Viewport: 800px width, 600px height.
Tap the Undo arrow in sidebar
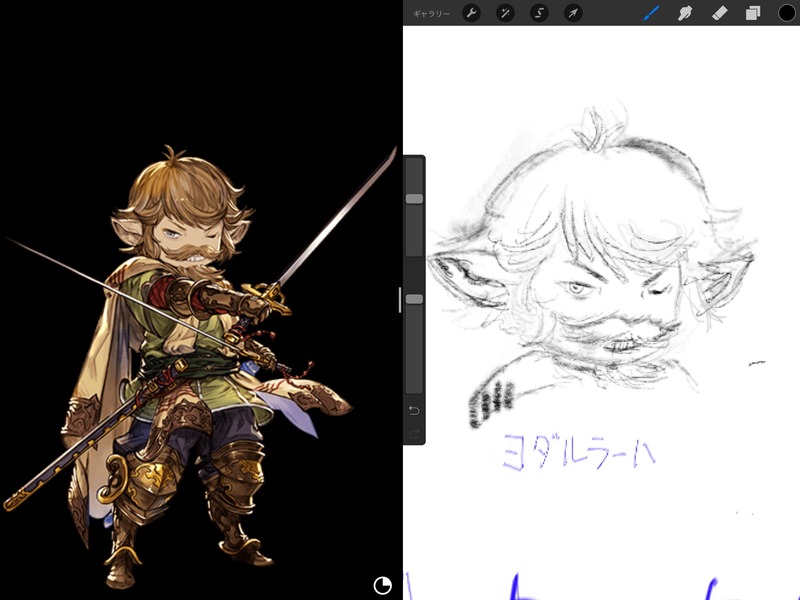pos(414,411)
